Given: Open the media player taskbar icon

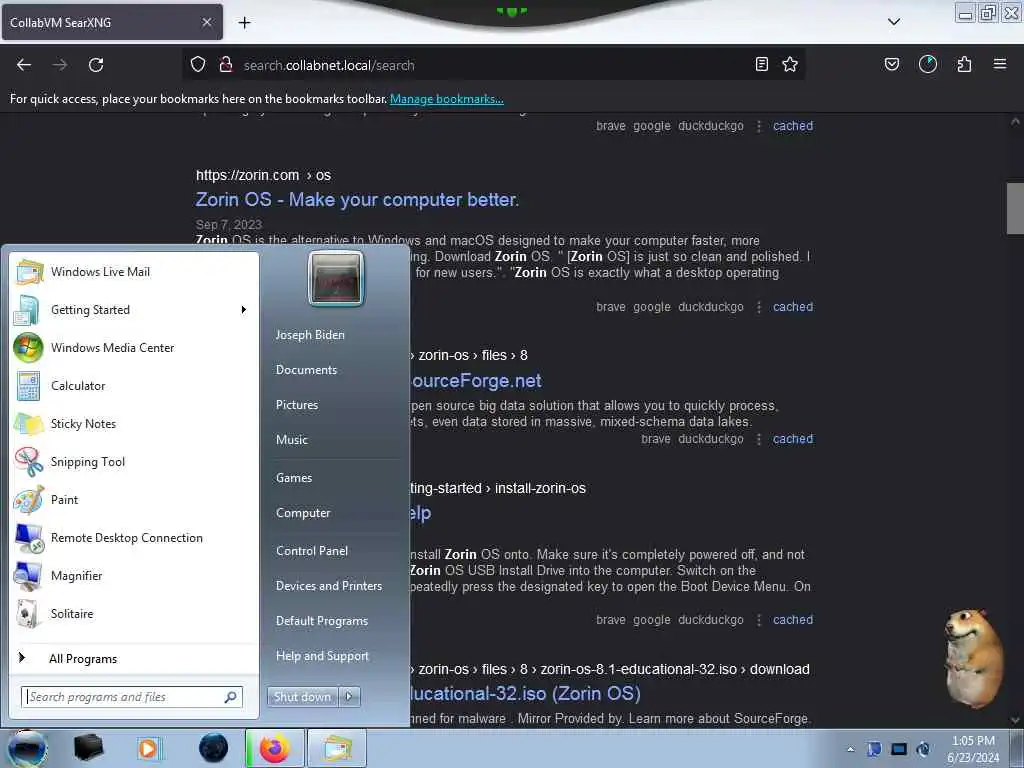Looking at the screenshot, I should point(148,748).
